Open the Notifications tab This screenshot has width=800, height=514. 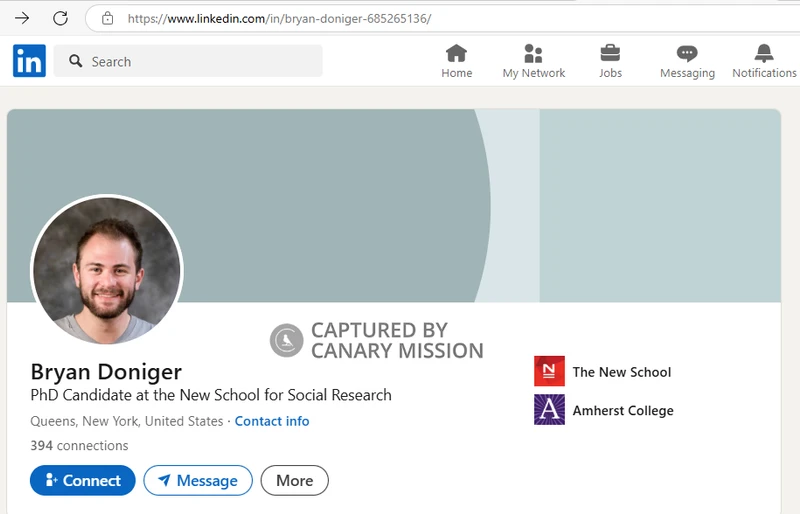pyautogui.click(x=764, y=61)
